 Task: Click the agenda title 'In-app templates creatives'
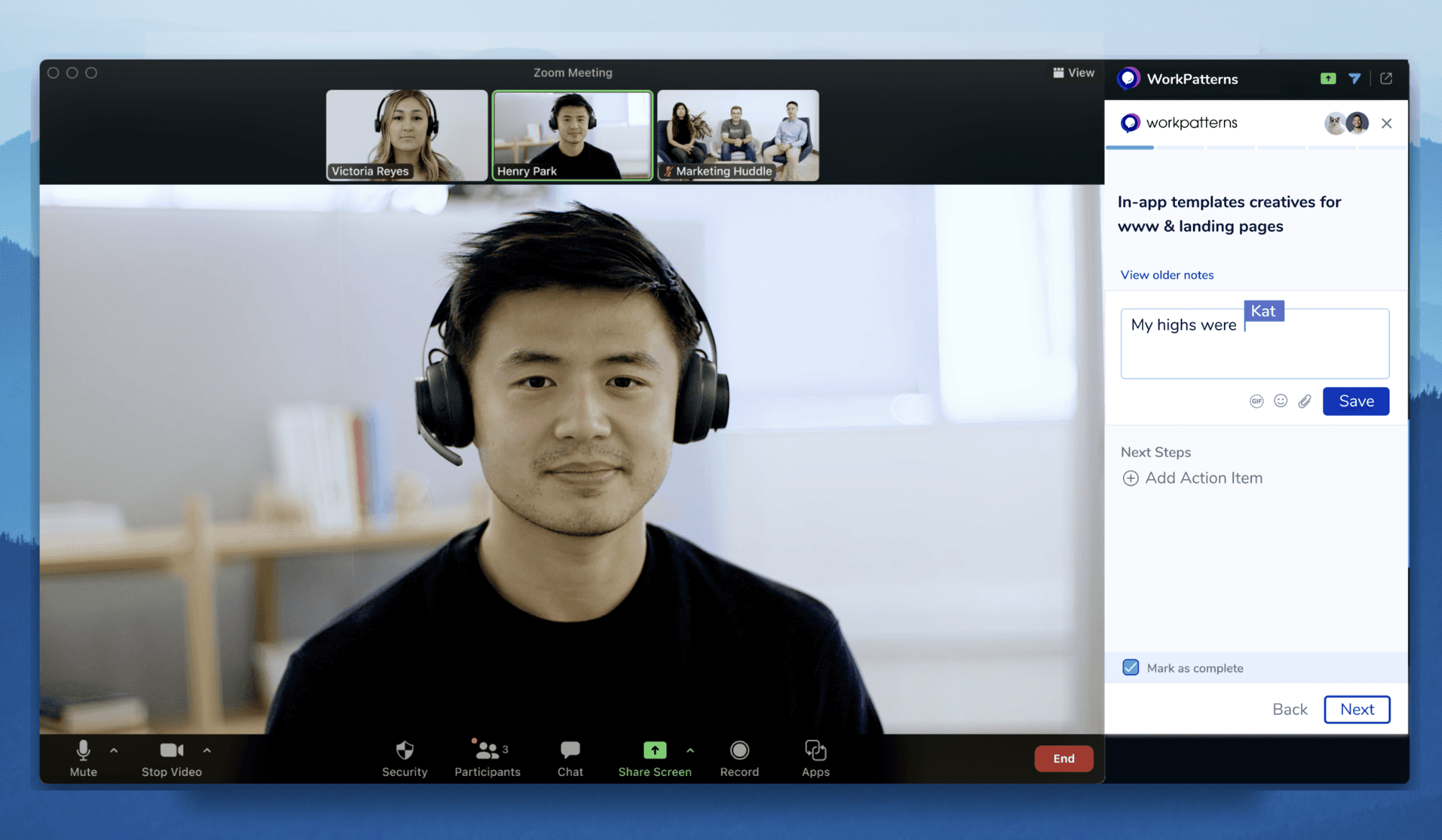tap(1229, 214)
